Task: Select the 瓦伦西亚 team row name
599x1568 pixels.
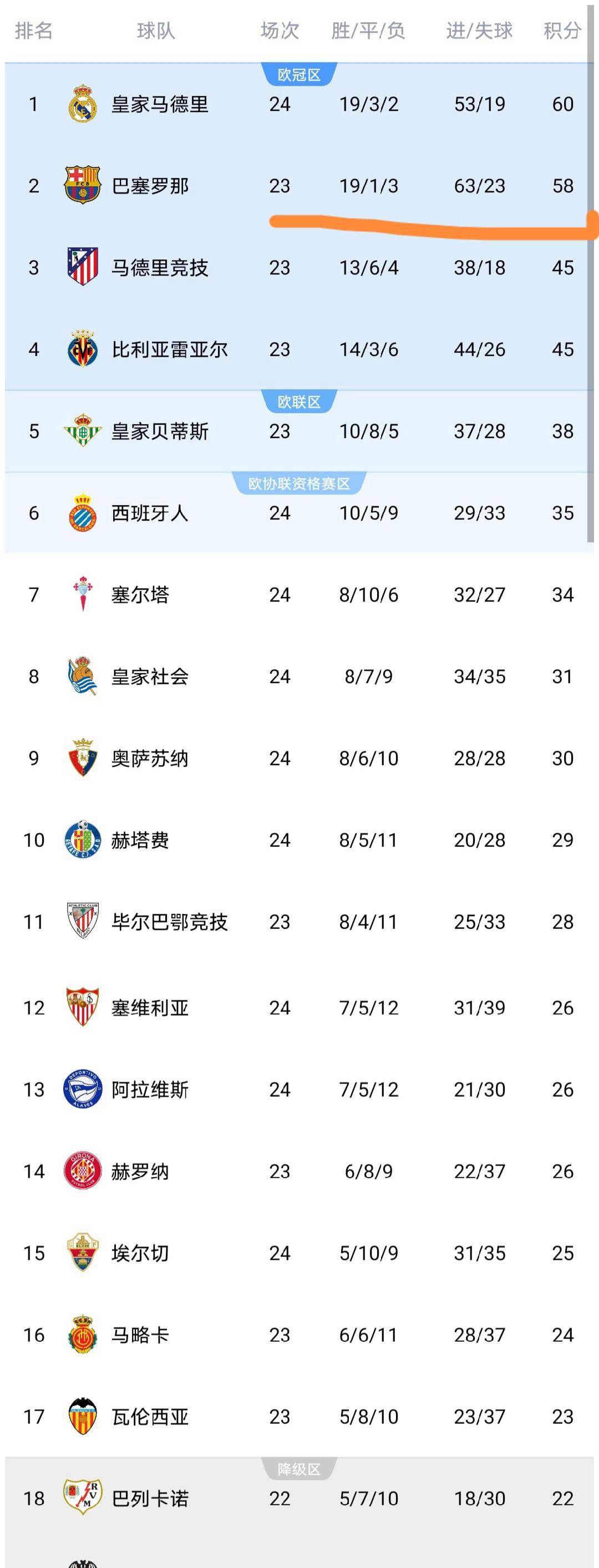Action: pyautogui.click(x=150, y=1417)
